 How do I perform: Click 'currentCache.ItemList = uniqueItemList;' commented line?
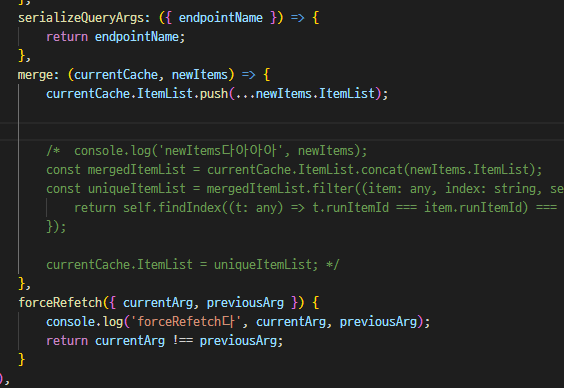tap(182, 265)
